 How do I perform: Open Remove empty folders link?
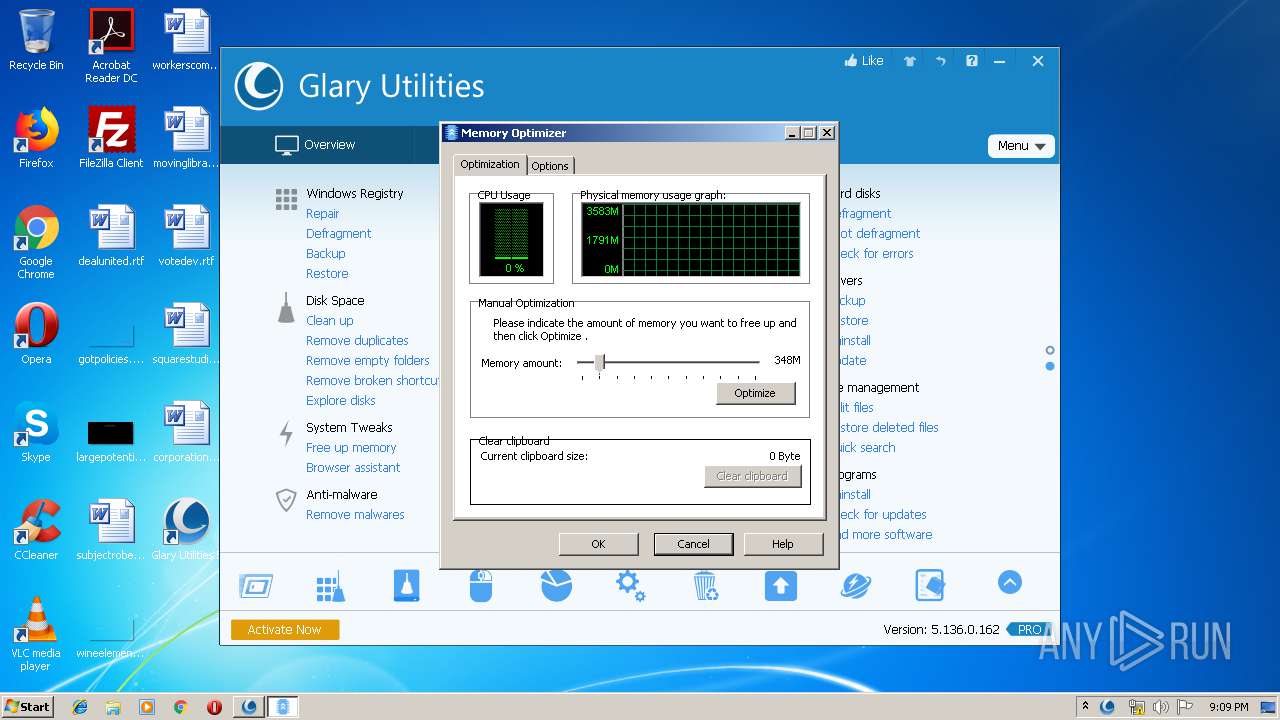click(367, 360)
